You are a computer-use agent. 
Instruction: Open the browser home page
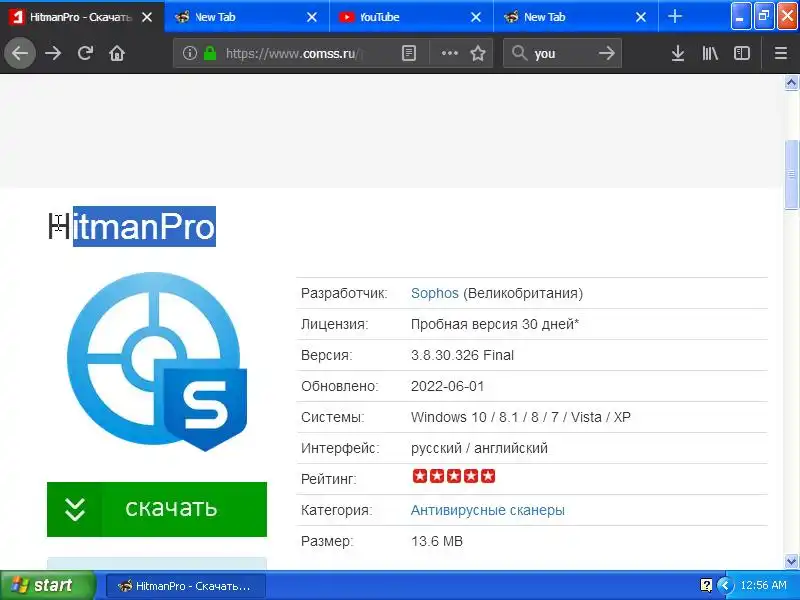[x=117, y=53]
